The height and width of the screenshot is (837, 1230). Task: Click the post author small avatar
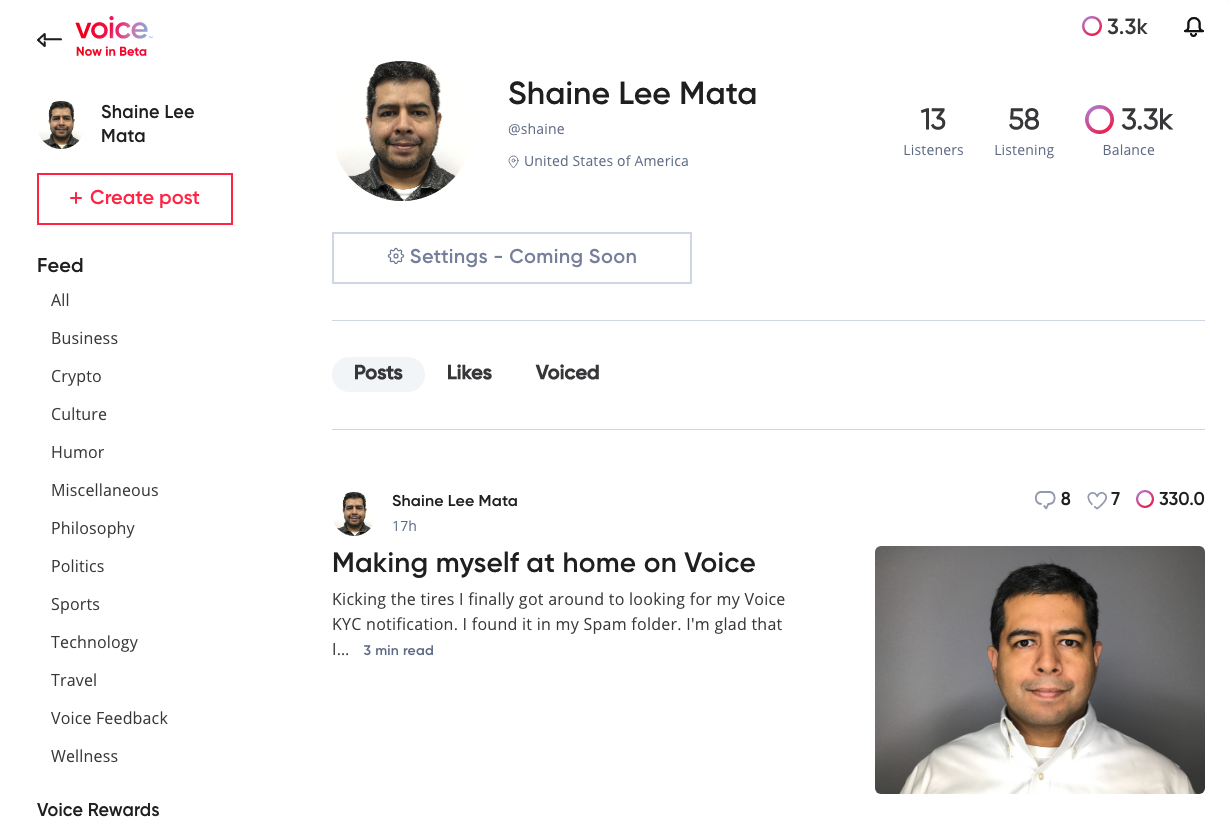click(353, 513)
